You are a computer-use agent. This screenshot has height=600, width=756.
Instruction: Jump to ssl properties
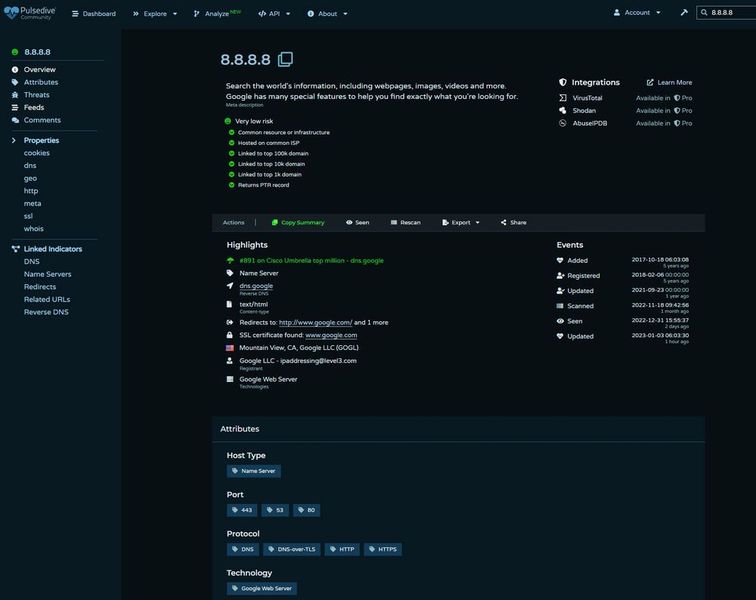point(28,216)
